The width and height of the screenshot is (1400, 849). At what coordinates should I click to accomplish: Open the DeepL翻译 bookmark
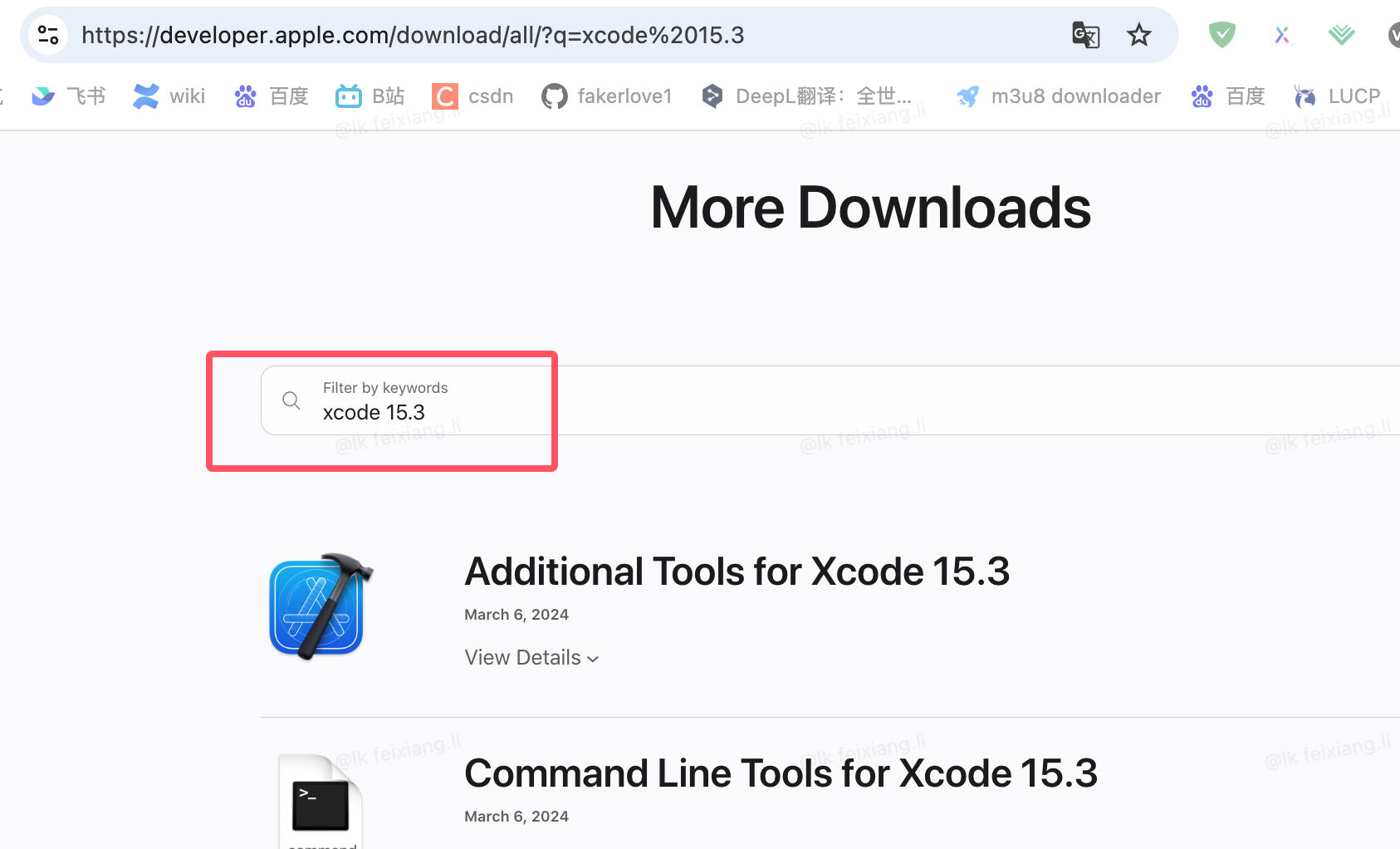coord(805,96)
